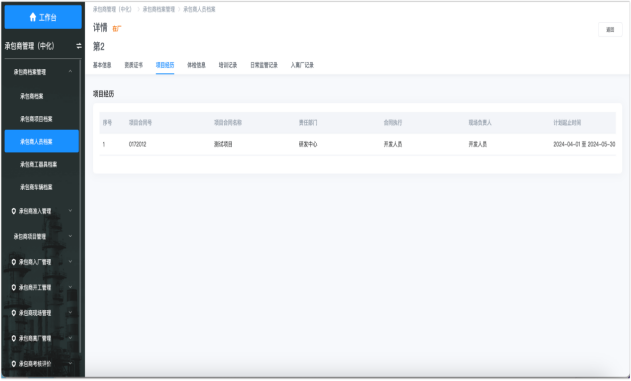Expand the 承包商入厂管理 chevron
This screenshot has width=631, height=381.
coord(70,262)
